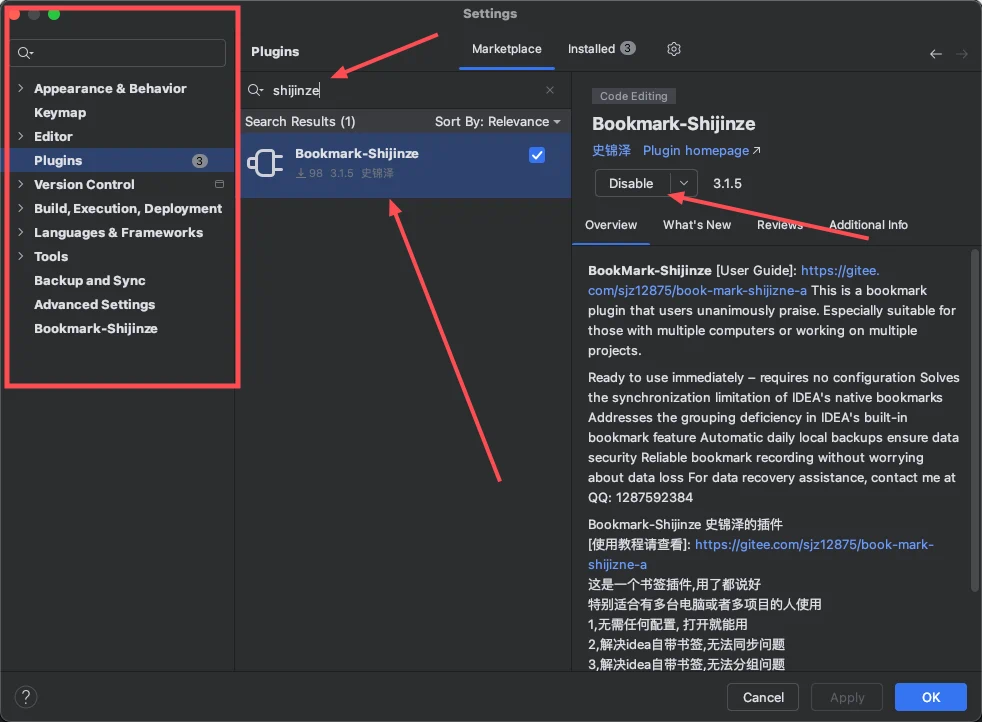Click the description vertical scrollbar
This screenshot has height=722, width=982.
pos(974,420)
